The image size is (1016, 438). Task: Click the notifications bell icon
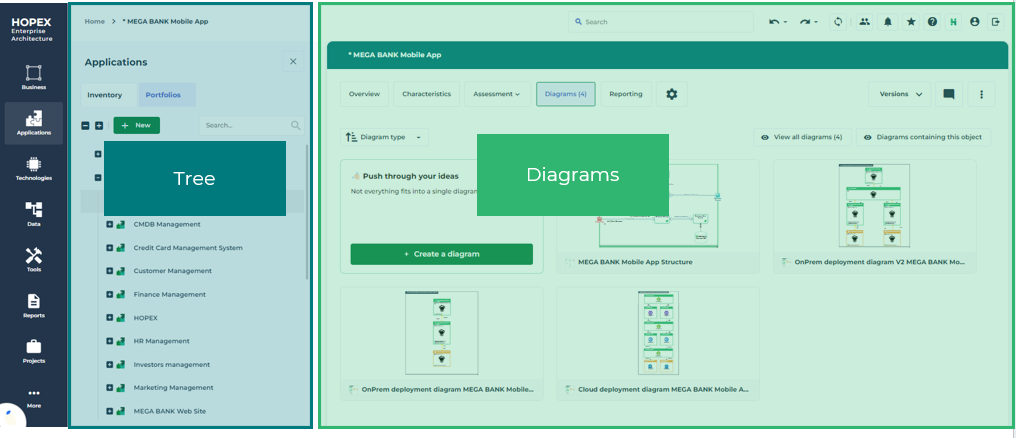[887, 21]
